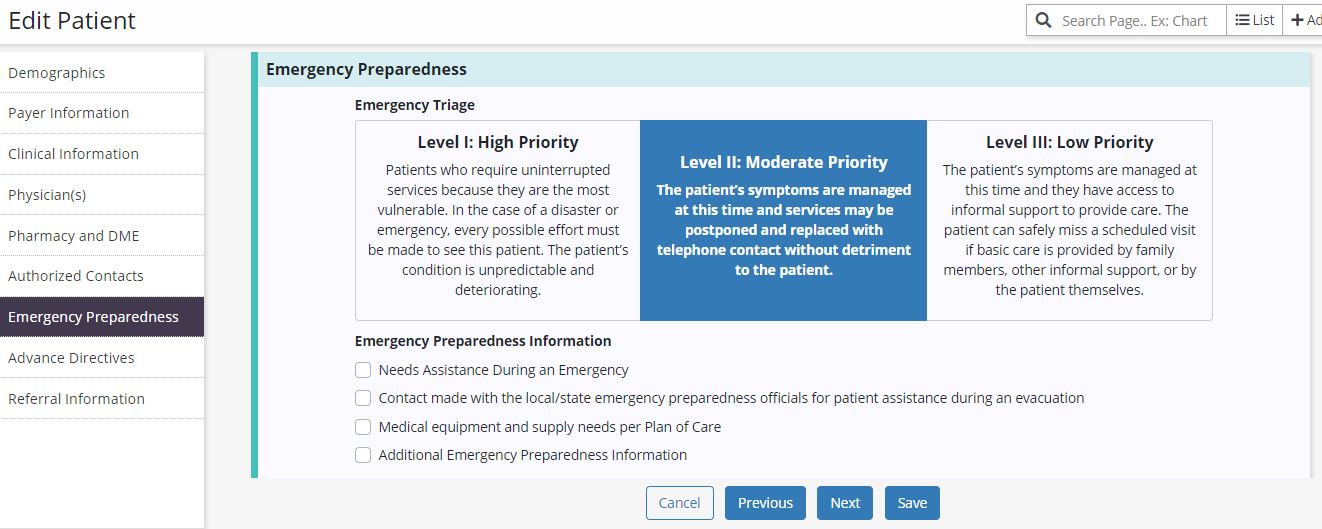This screenshot has height=529, width=1322.
Task: Go to Payer Information section
Action: (x=69, y=113)
